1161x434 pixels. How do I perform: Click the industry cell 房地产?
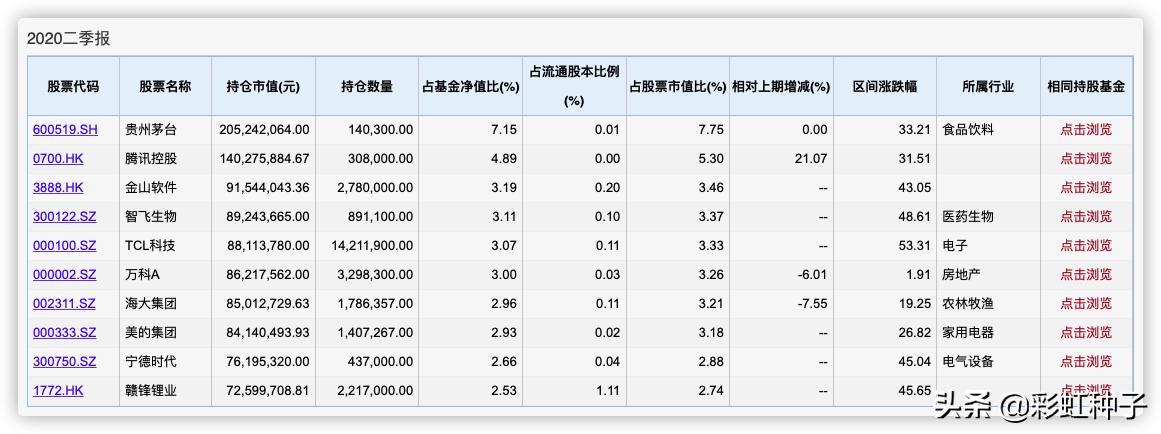pos(962,274)
